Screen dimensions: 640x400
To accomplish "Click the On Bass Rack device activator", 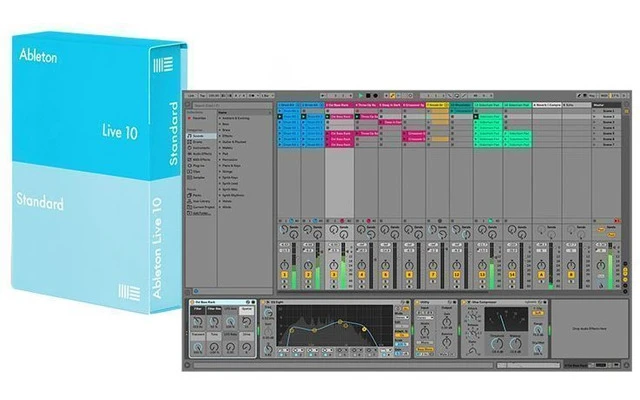I will 192,302.
